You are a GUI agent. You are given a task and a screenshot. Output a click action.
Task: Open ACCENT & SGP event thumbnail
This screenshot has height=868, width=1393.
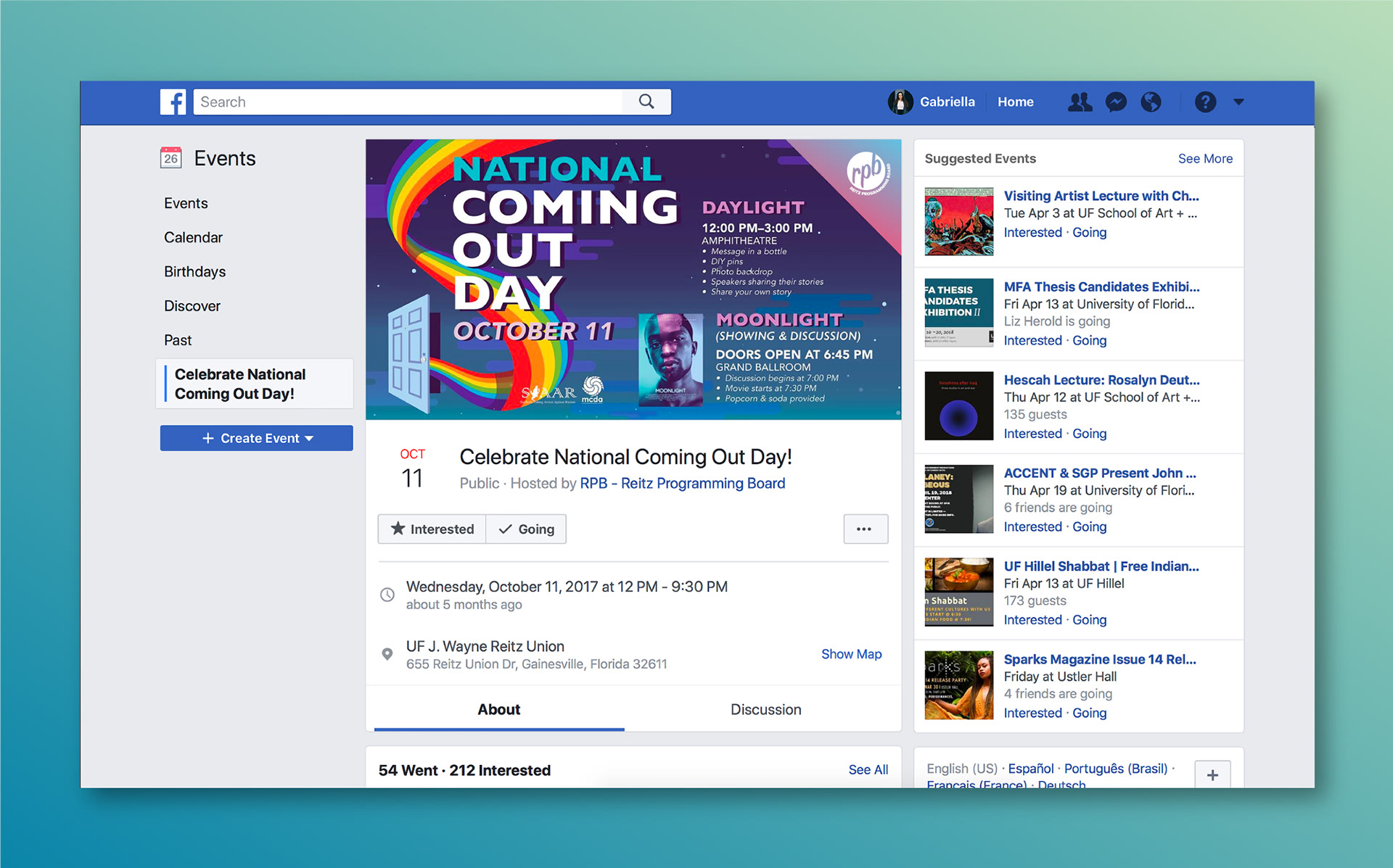tap(958, 499)
